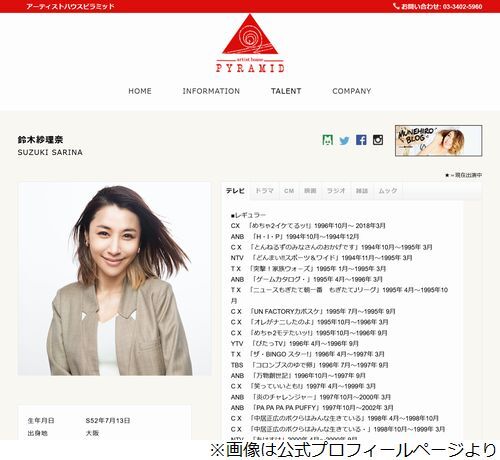Click the phone icon beside お問い合わせ
The height and width of the screenshot is (460, 500).
[x=396, y=6]
